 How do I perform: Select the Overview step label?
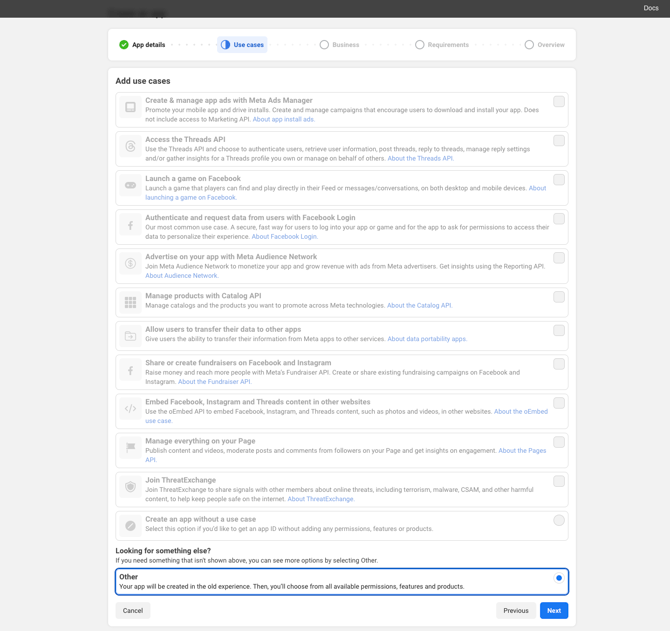coord(551,45)
